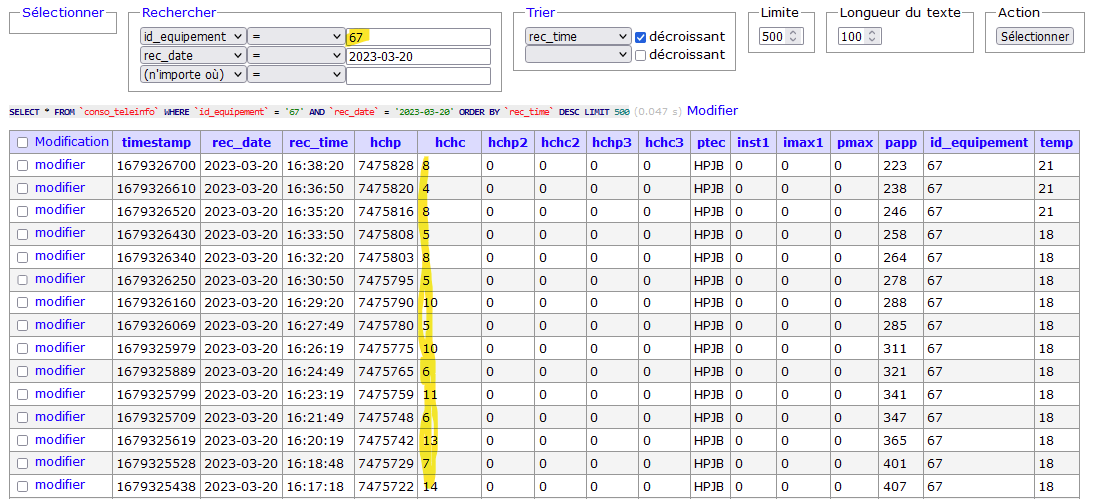Image resolution: width=1101 pixels, height=499 pixels.
Task: Tick the row checkbox for timestamp 1679326700
Action: point(22,165)
